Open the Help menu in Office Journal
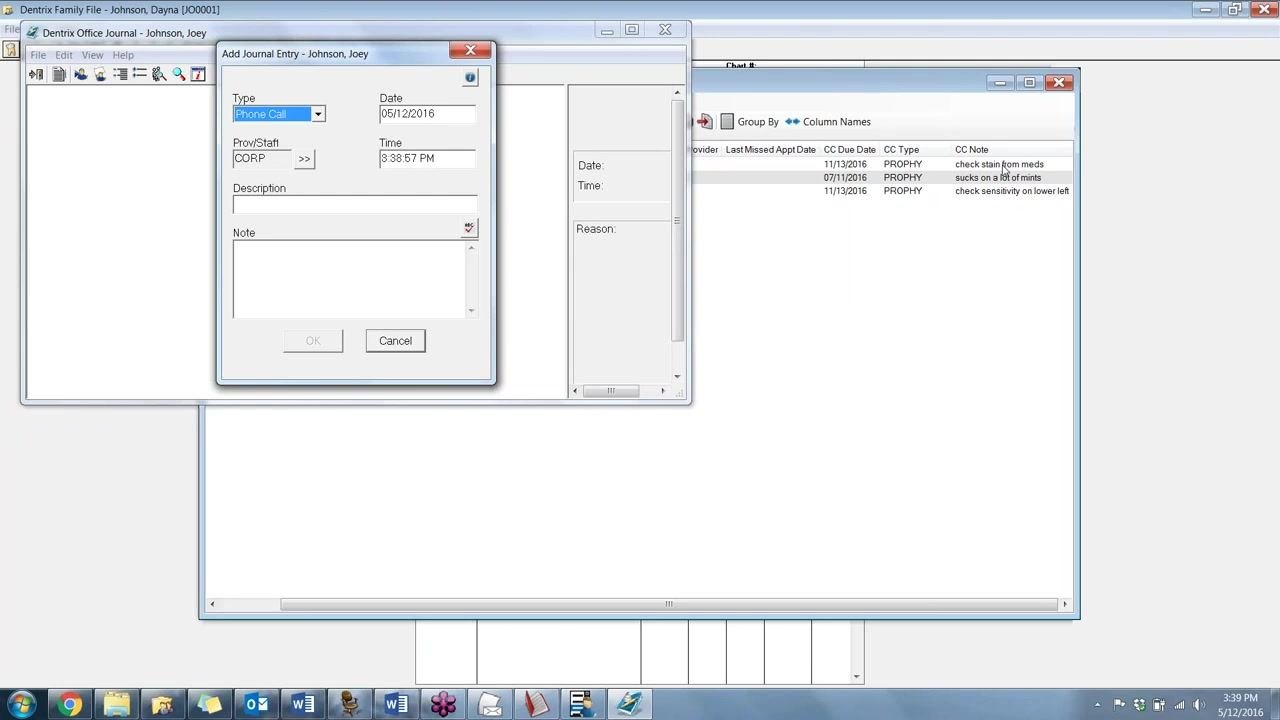 (123, 55)
